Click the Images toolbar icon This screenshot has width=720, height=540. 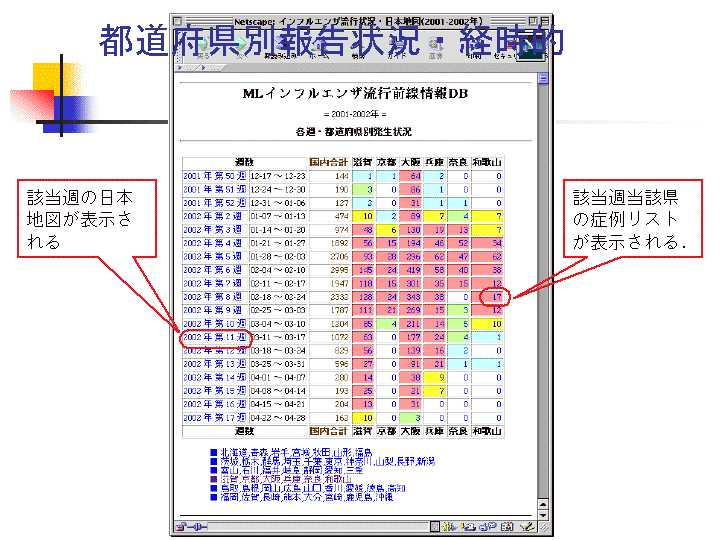(437, 45)
